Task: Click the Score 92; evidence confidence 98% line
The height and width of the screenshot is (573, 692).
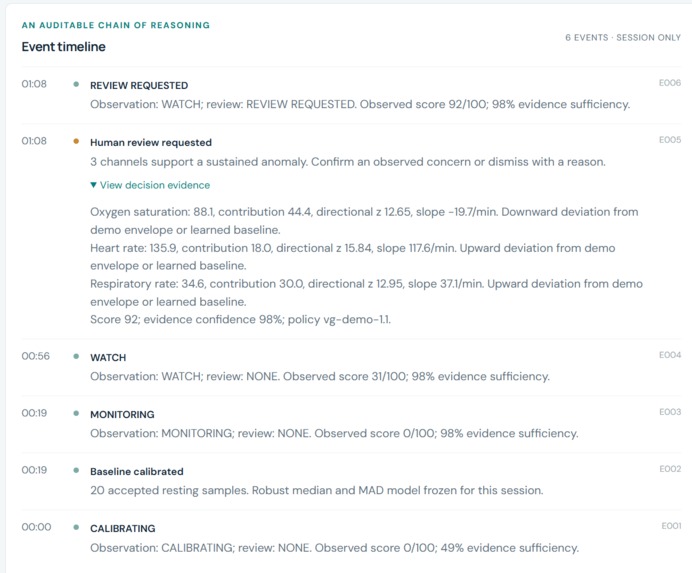Action: pyautogui.click(x=241, y=319)
